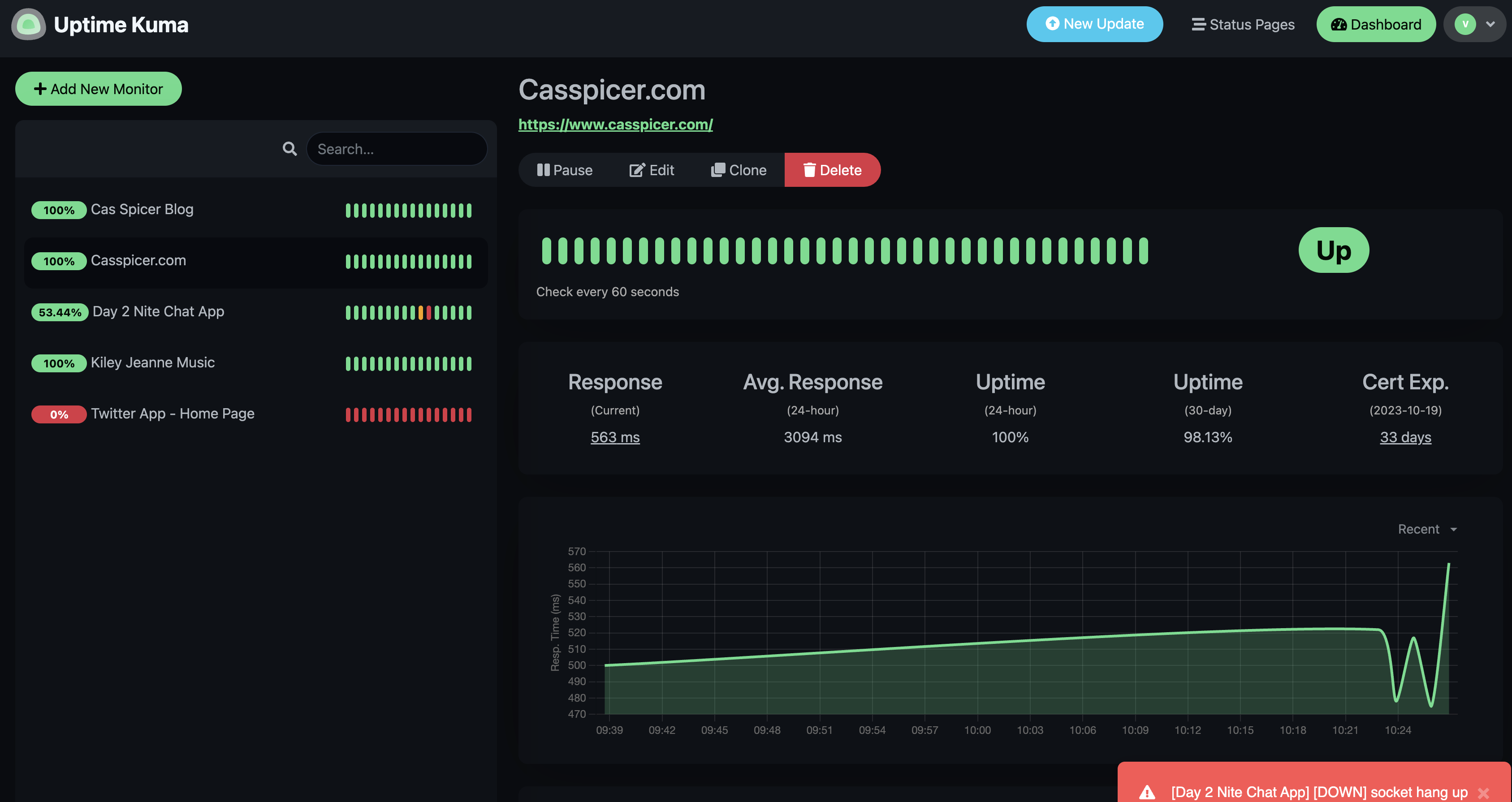This screenshot has height=802, width=1512.
Task: Open the casspicer.com URL link
Action: tap(615, 125)
